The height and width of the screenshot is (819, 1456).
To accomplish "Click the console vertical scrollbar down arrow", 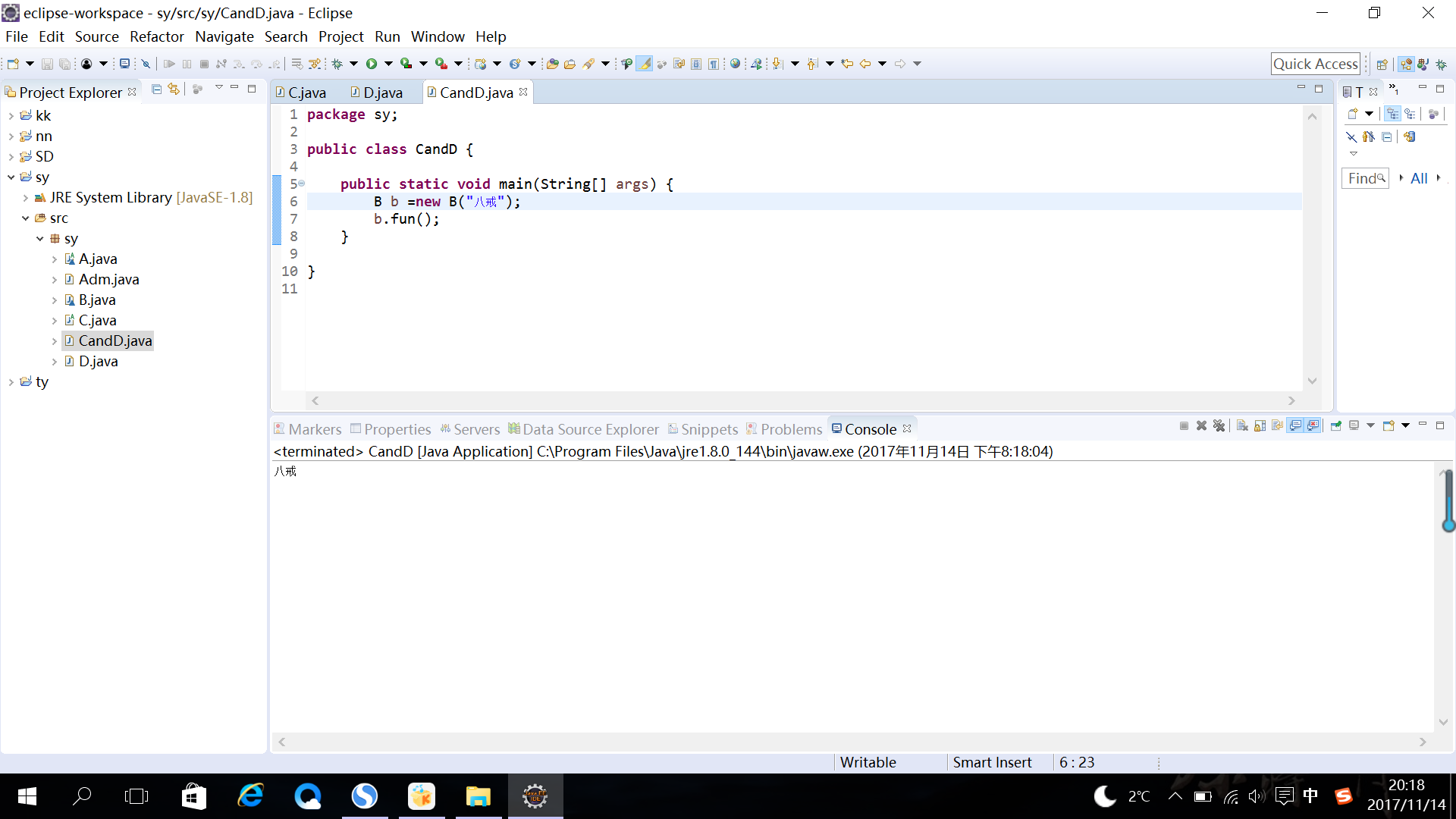I will pos(1443,723).
